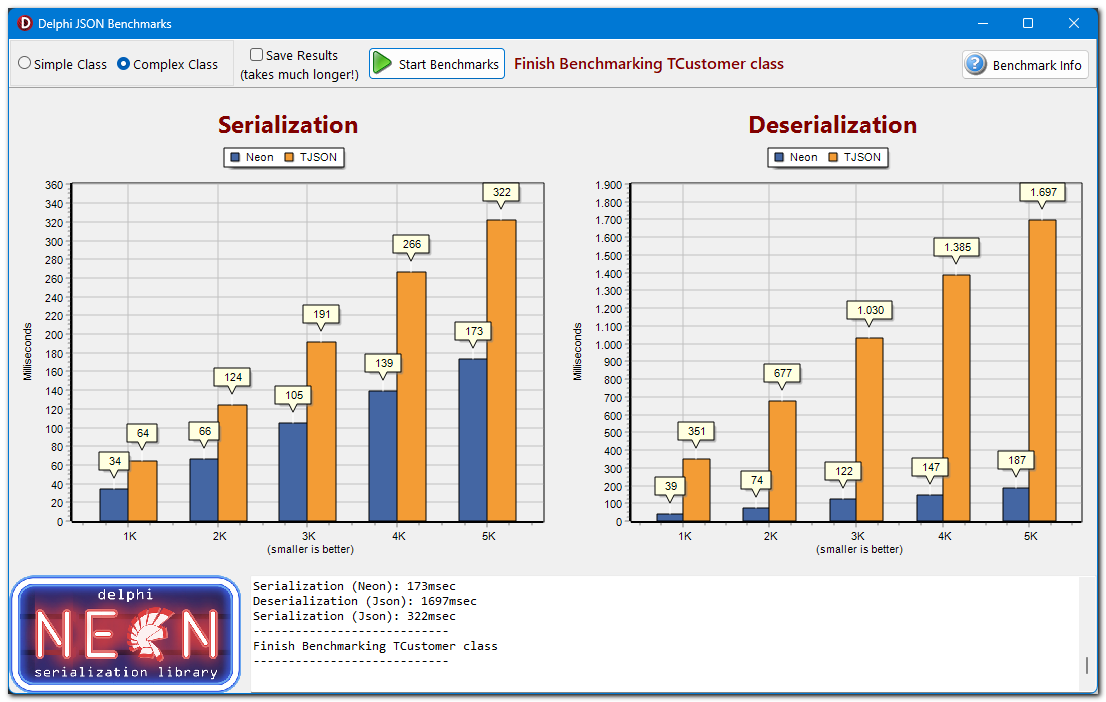Click the 1.030 label on Deserialization chart

click(x=870, y=310)
